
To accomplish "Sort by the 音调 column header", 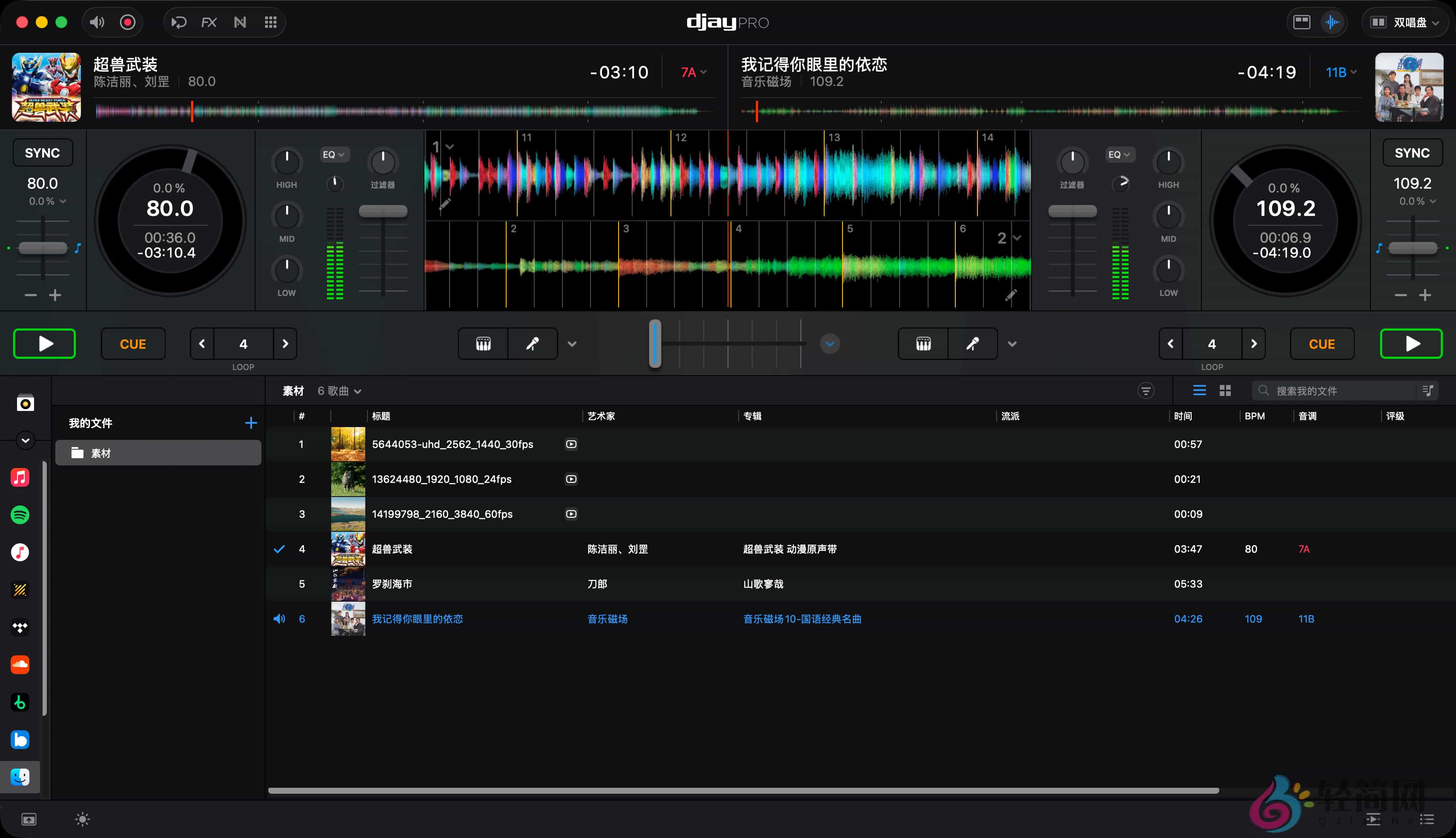I will coord(1307,416).
